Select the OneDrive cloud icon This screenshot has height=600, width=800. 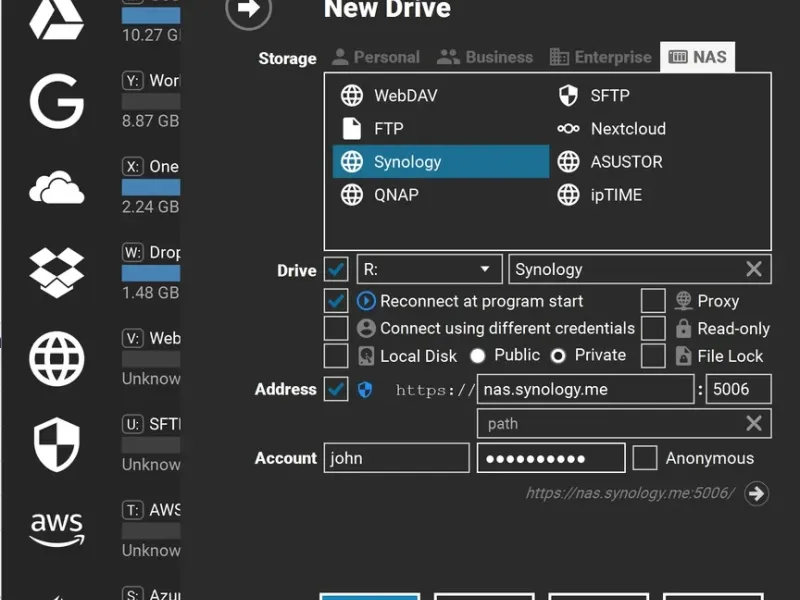click(x=57, y=187)
